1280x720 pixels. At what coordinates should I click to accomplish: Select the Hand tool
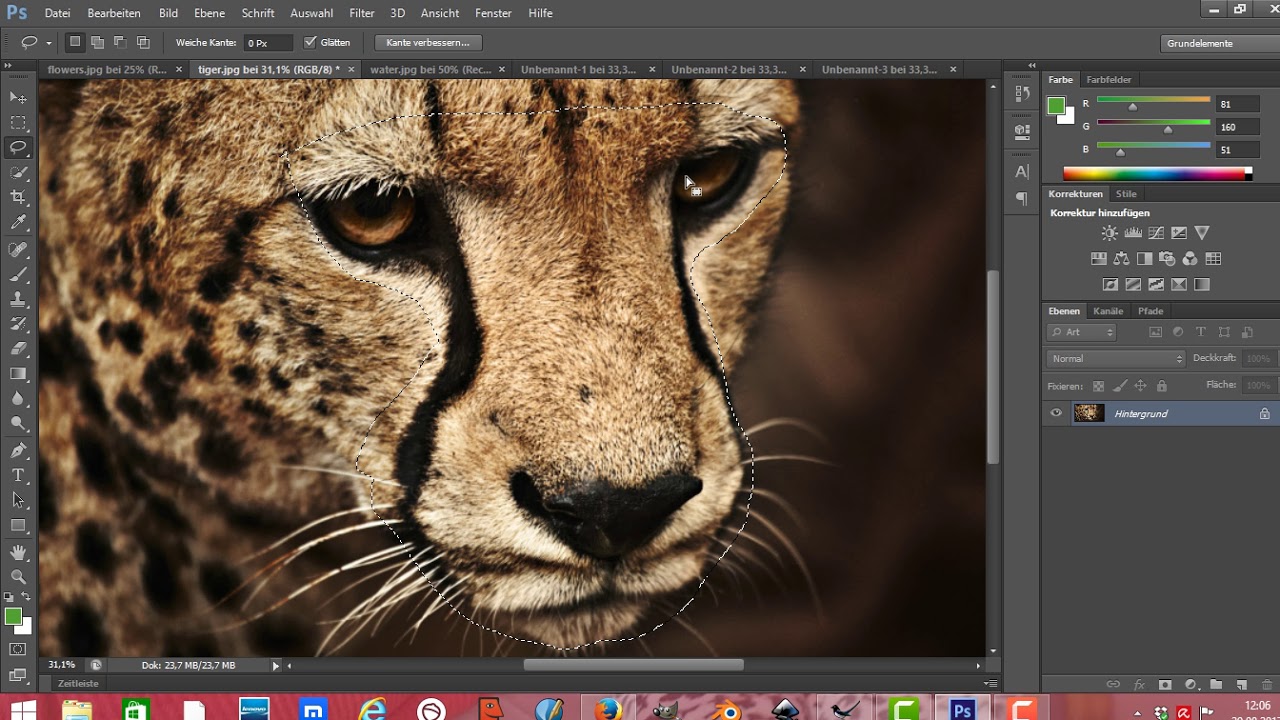click(18, 552)
